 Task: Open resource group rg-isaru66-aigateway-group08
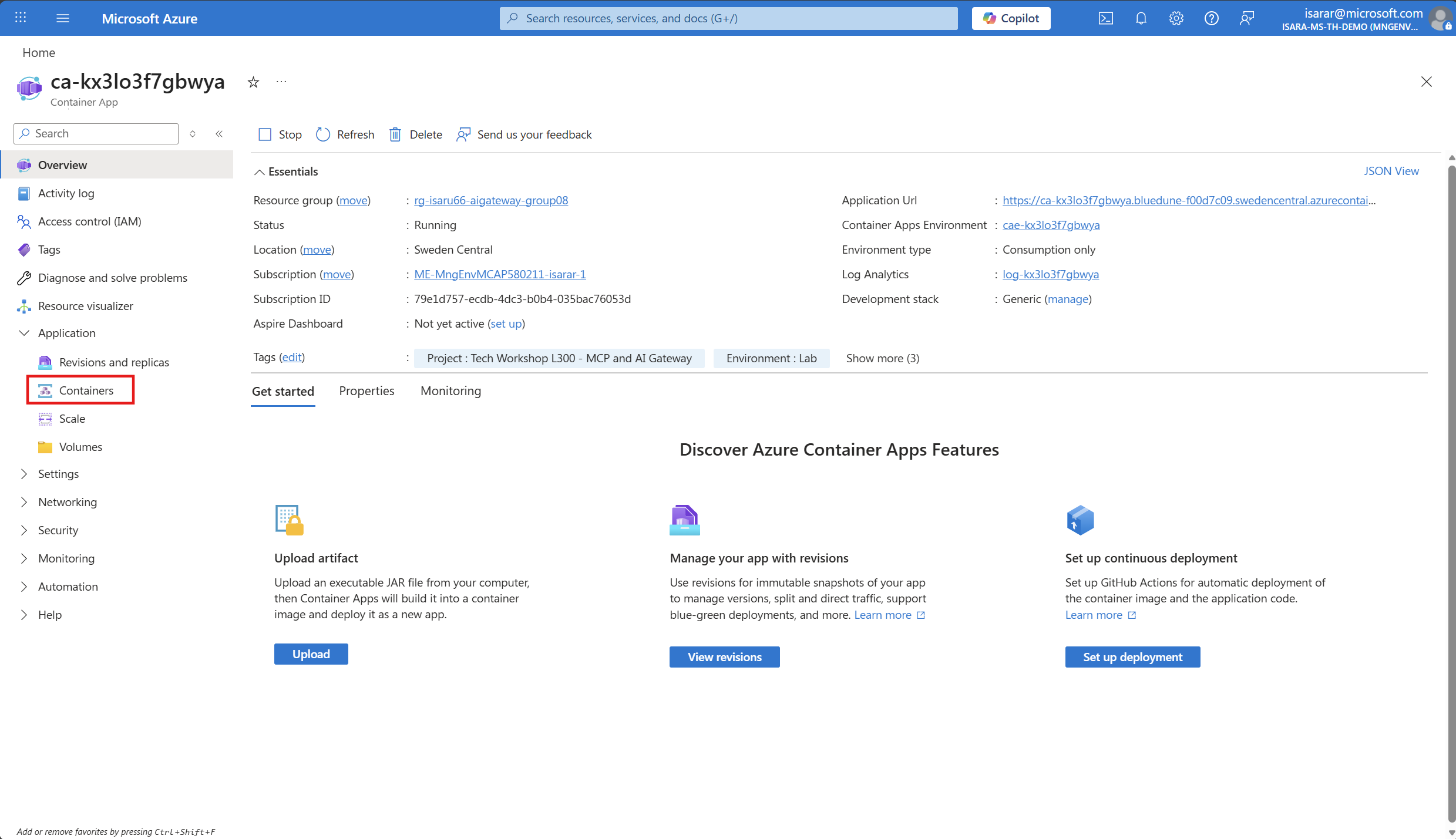click(491, 200)
